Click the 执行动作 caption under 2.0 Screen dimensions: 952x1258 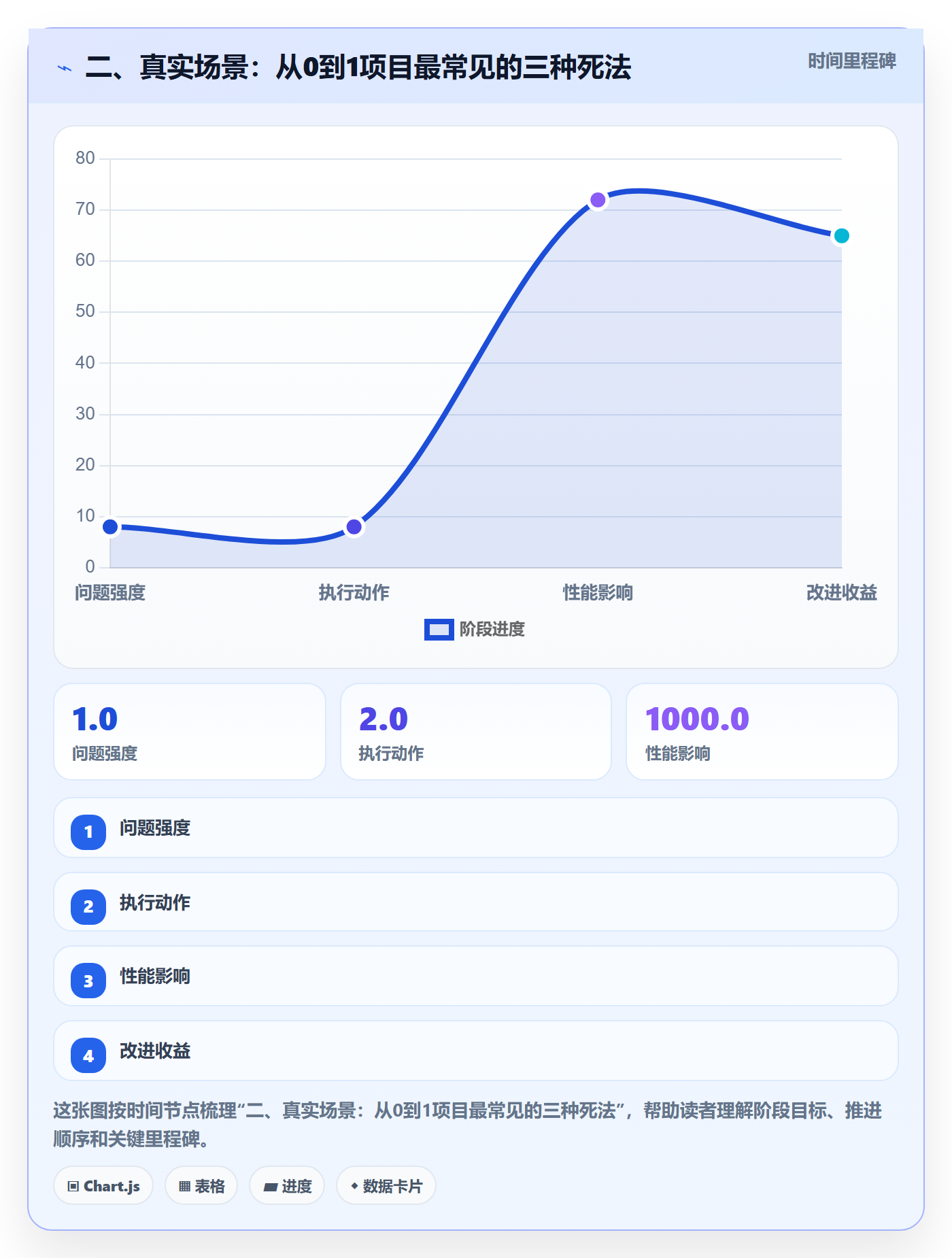[x=391, y=753]
